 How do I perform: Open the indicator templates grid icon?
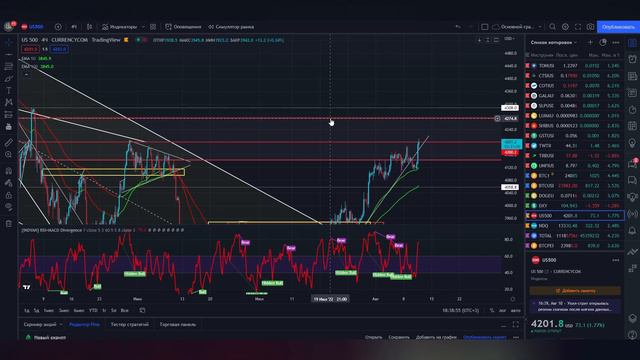pos(153,27)
